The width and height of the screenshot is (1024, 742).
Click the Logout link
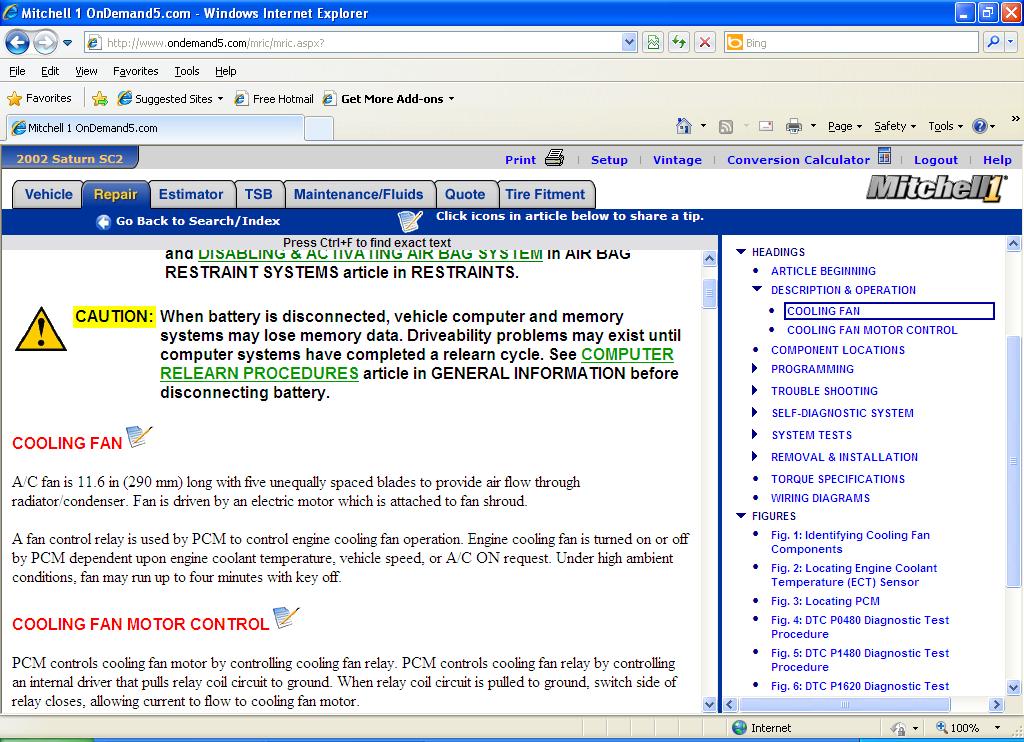[936, 159]
